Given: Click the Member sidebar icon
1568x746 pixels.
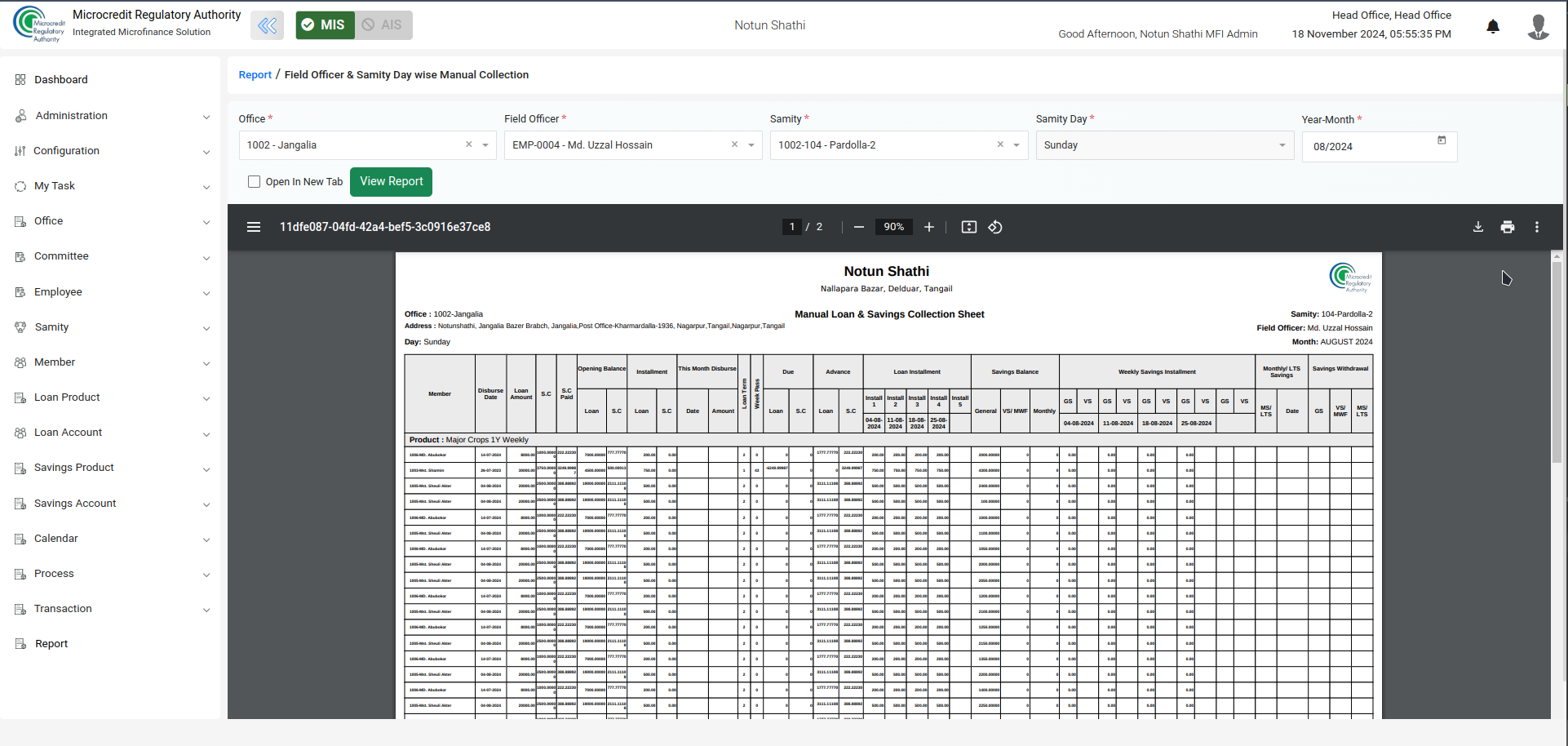Looking at the screenshot, I should tap(20, 362).
